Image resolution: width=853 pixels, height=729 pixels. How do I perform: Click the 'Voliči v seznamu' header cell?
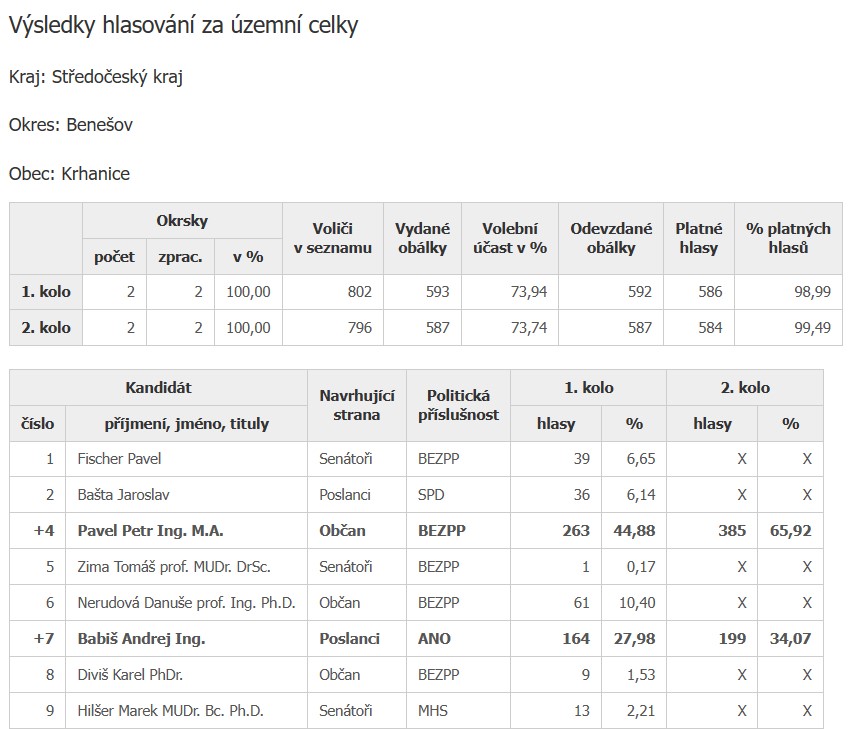[x=333, y=238]
